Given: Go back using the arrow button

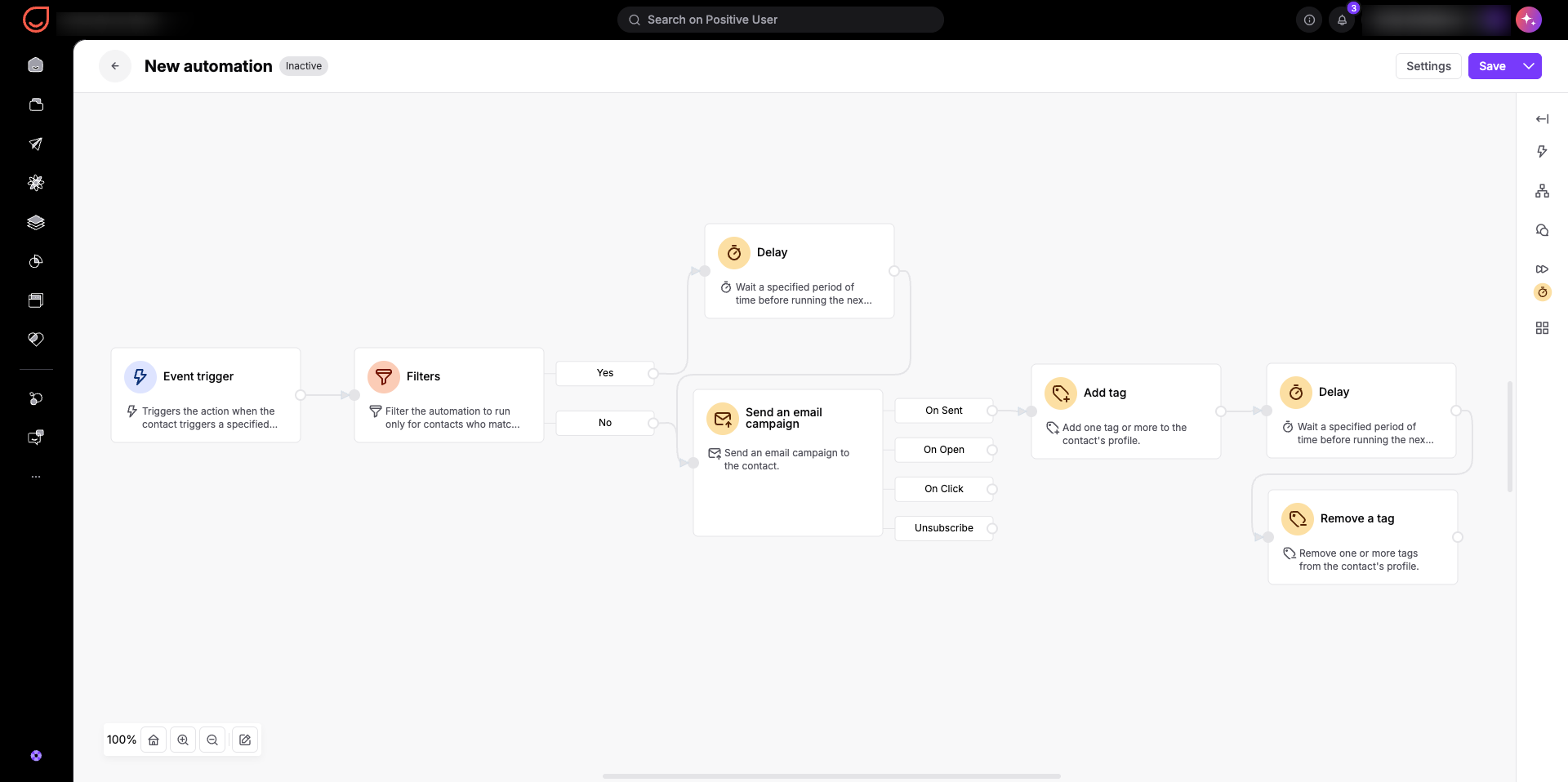Looking at the screenshot, I should click(x=115, y=66).
